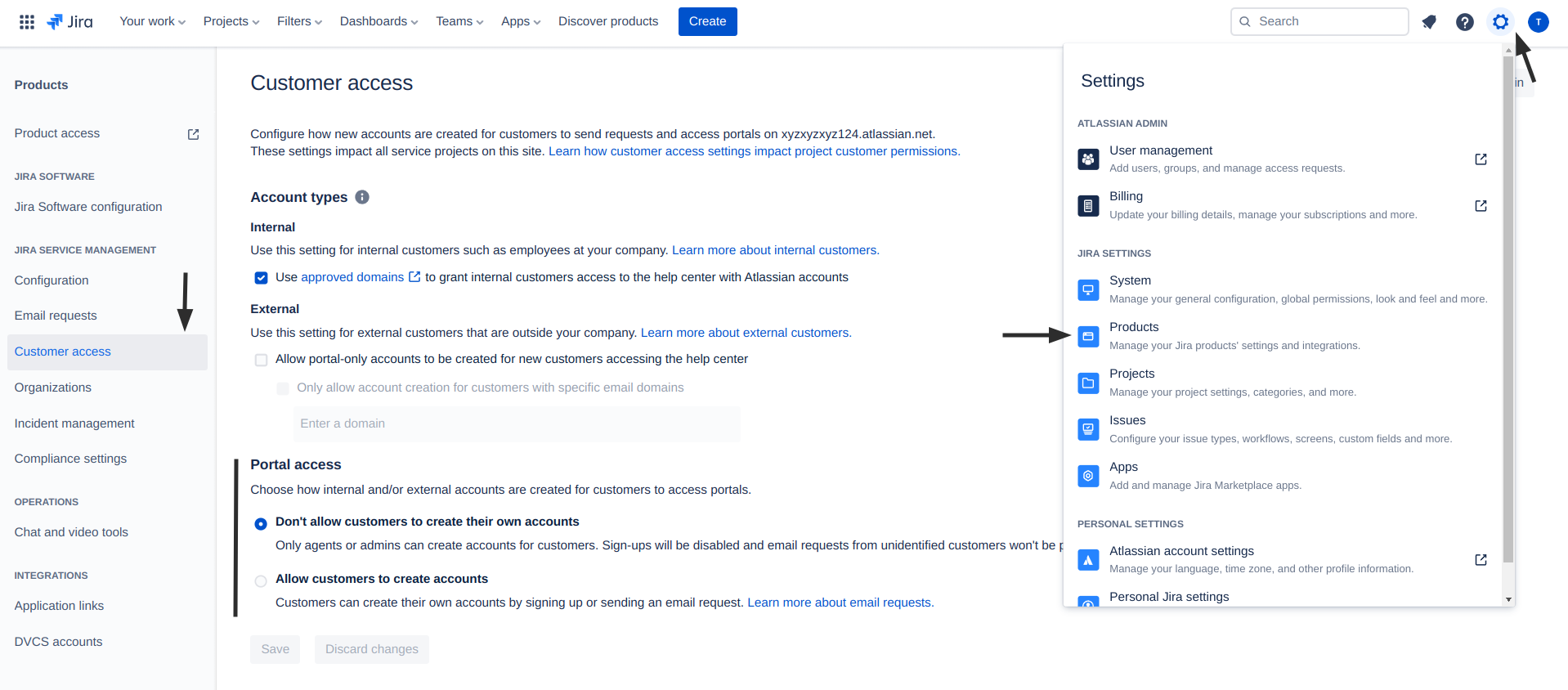Open the help question mark icon
Screen dimensions: 1568x690
pyautogui.click(x=1465, y=22)
